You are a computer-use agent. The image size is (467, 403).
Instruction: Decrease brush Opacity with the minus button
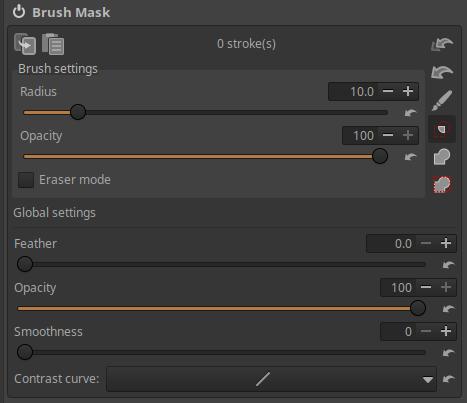(x=388, y=135)
